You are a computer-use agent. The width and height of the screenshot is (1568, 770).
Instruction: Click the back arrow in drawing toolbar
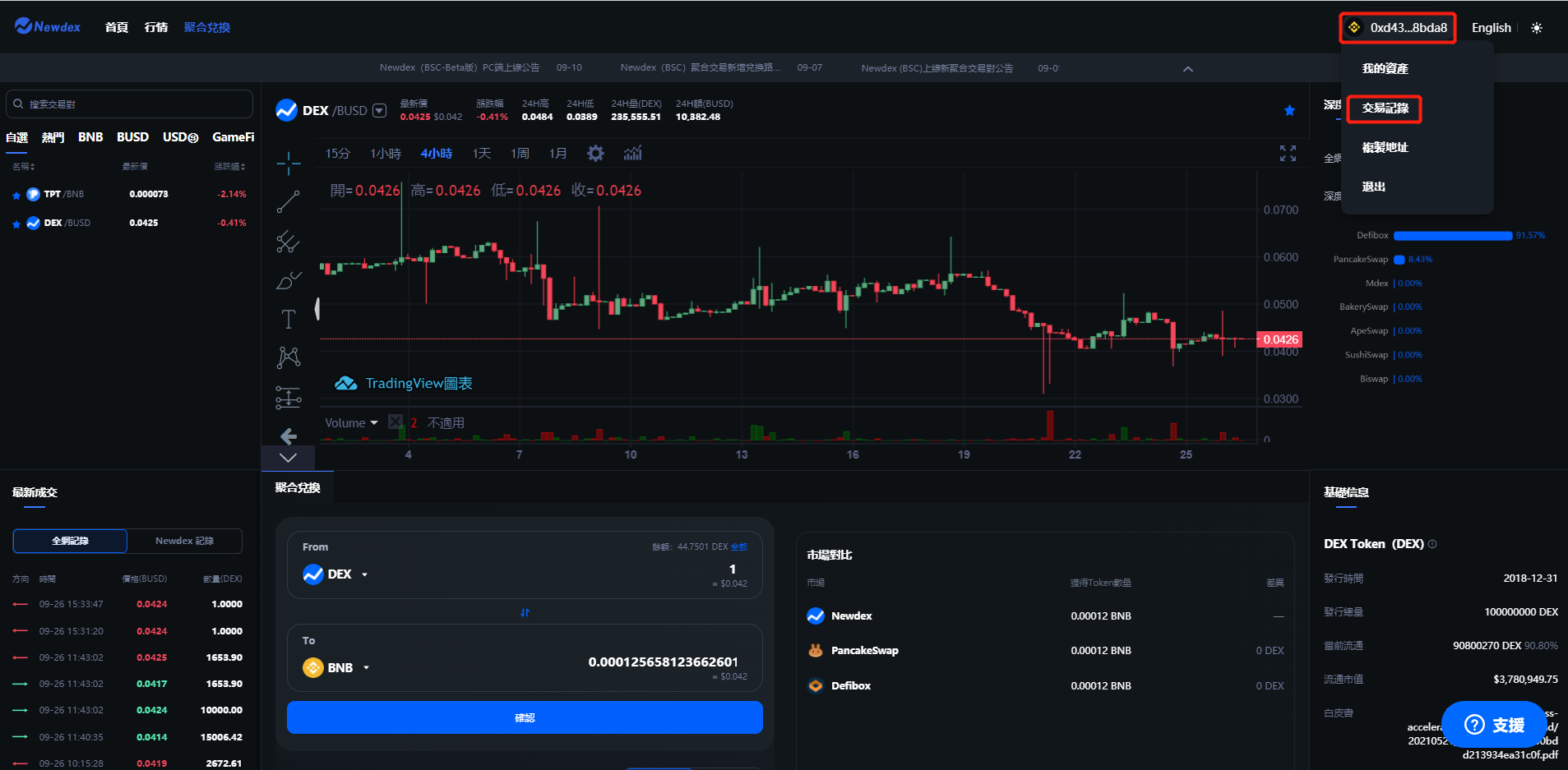click(288, 436)
